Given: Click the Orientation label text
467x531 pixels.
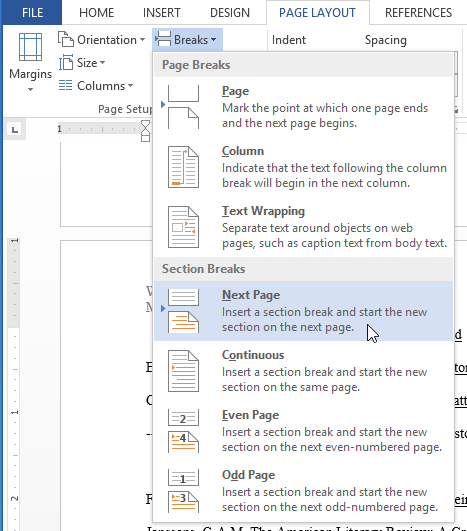Looking at the screenshot, I should [x=107, y=40].
